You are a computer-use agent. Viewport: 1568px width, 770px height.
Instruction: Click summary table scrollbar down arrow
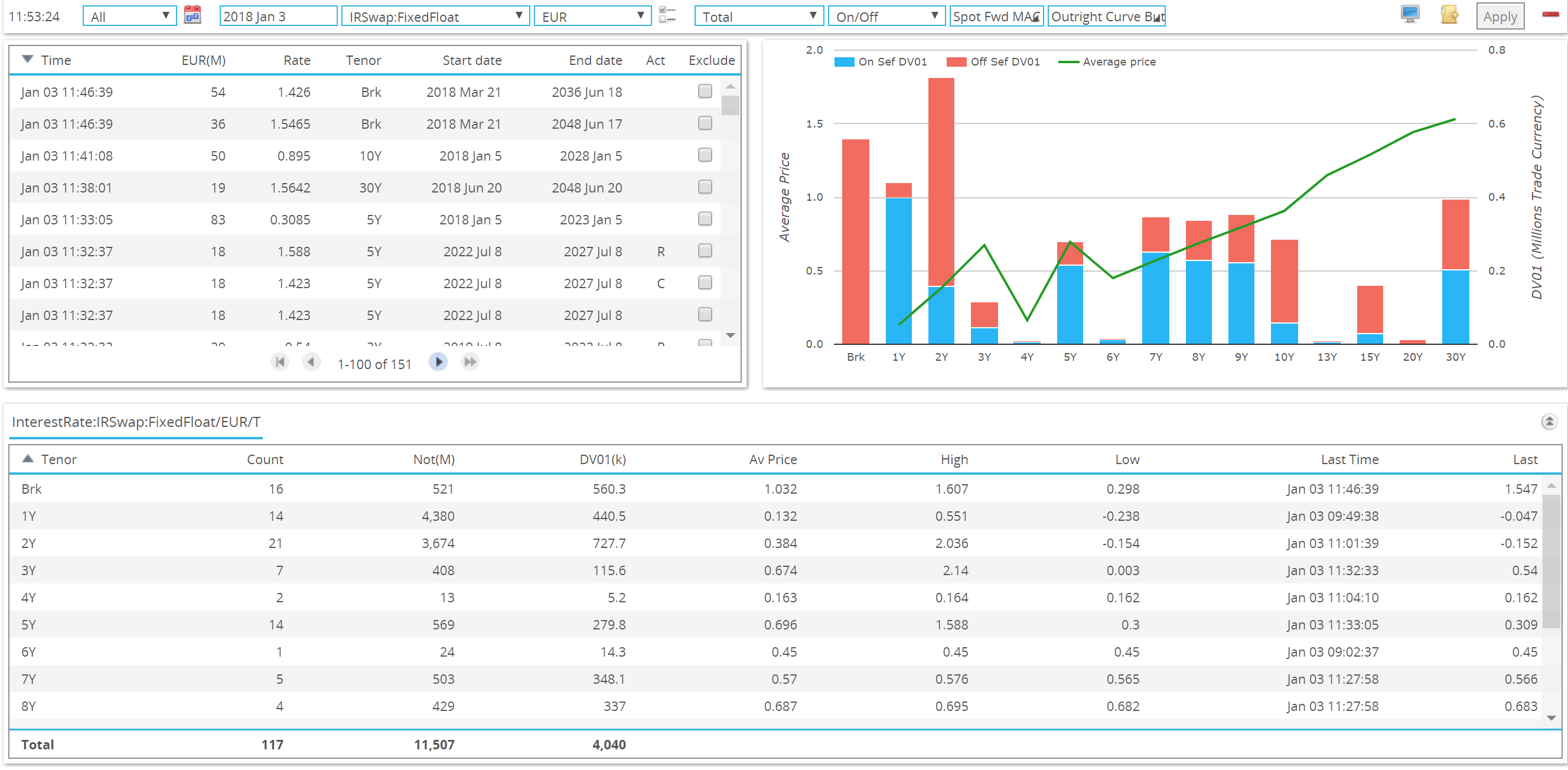(x=1551, y=717)
